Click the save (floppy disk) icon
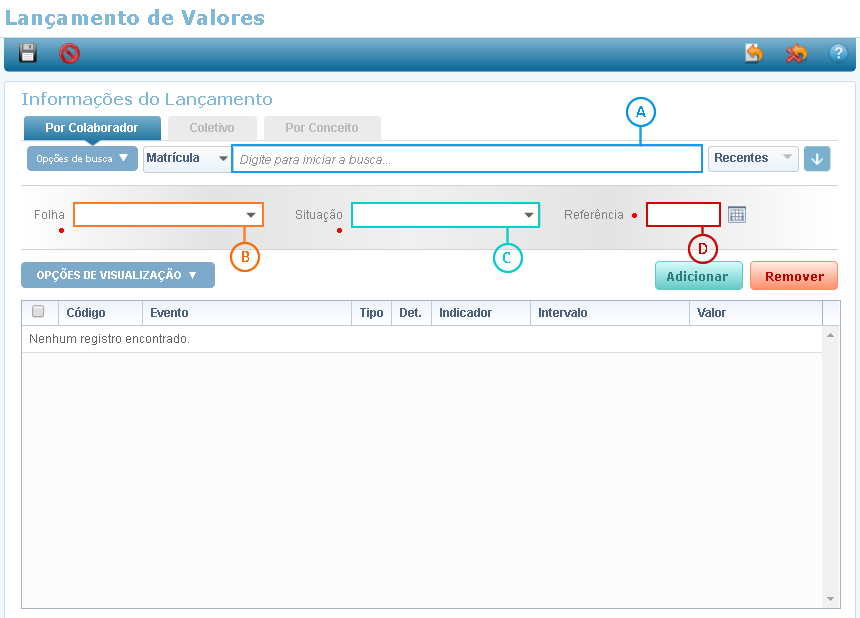The width and height of the screenshot is (860, 618). coord(28,54)
